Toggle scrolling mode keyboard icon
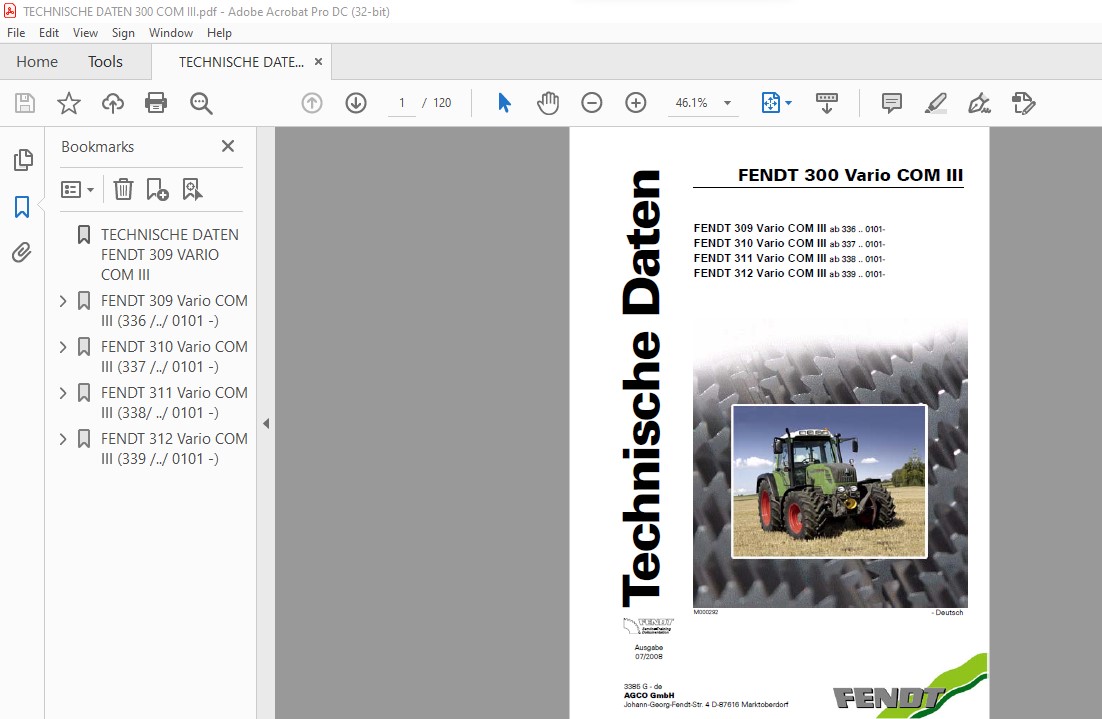Image resolution: width=1102 pixels, height=719 pixels. click(826, 103)
